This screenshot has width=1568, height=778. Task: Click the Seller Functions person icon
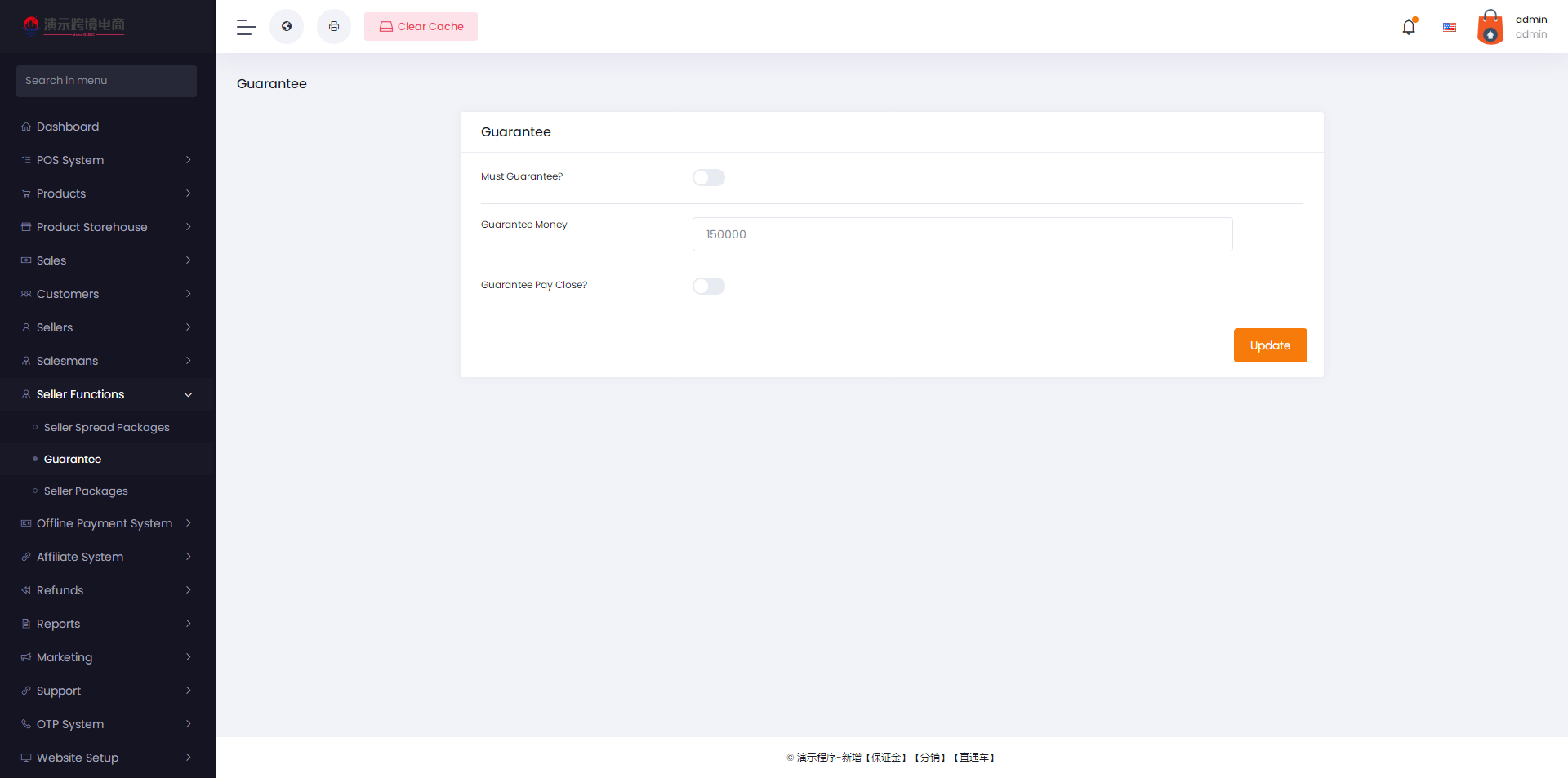point(26,394)
